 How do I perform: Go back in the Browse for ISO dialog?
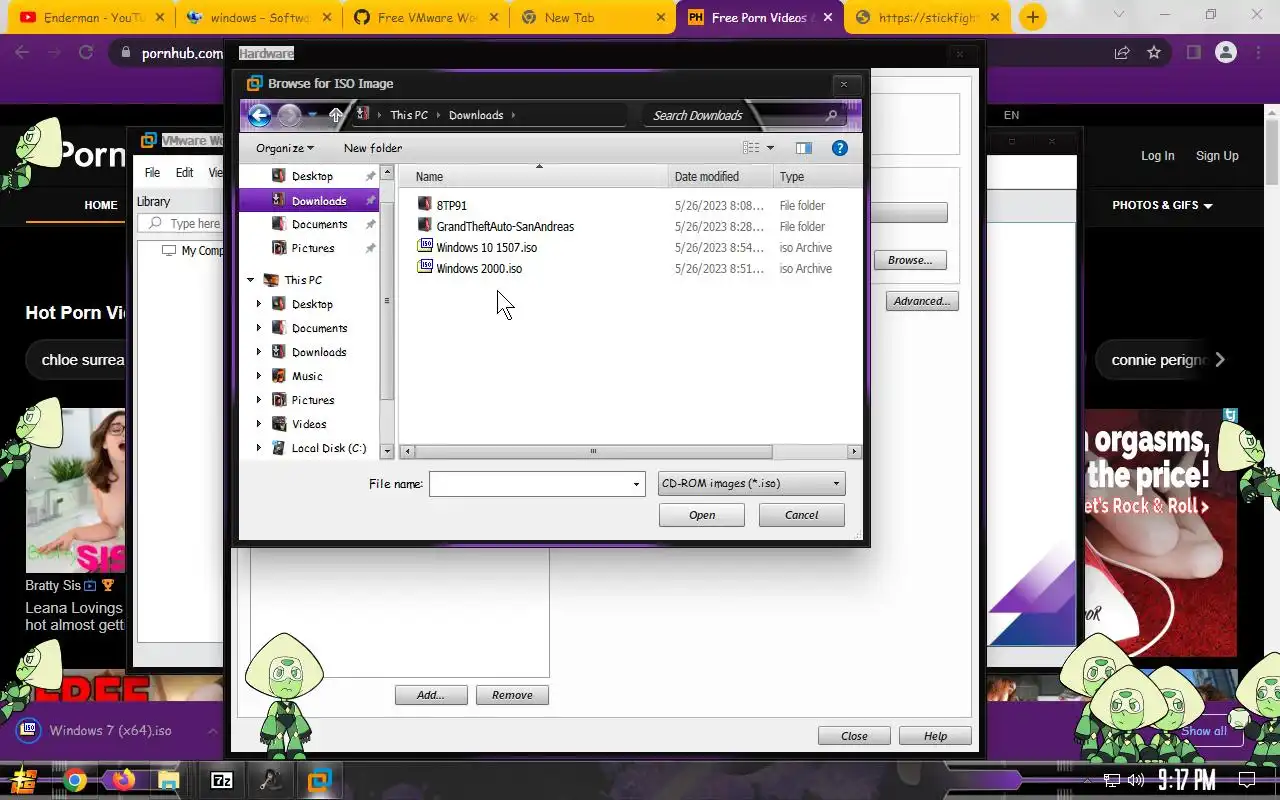click(259, 115)
